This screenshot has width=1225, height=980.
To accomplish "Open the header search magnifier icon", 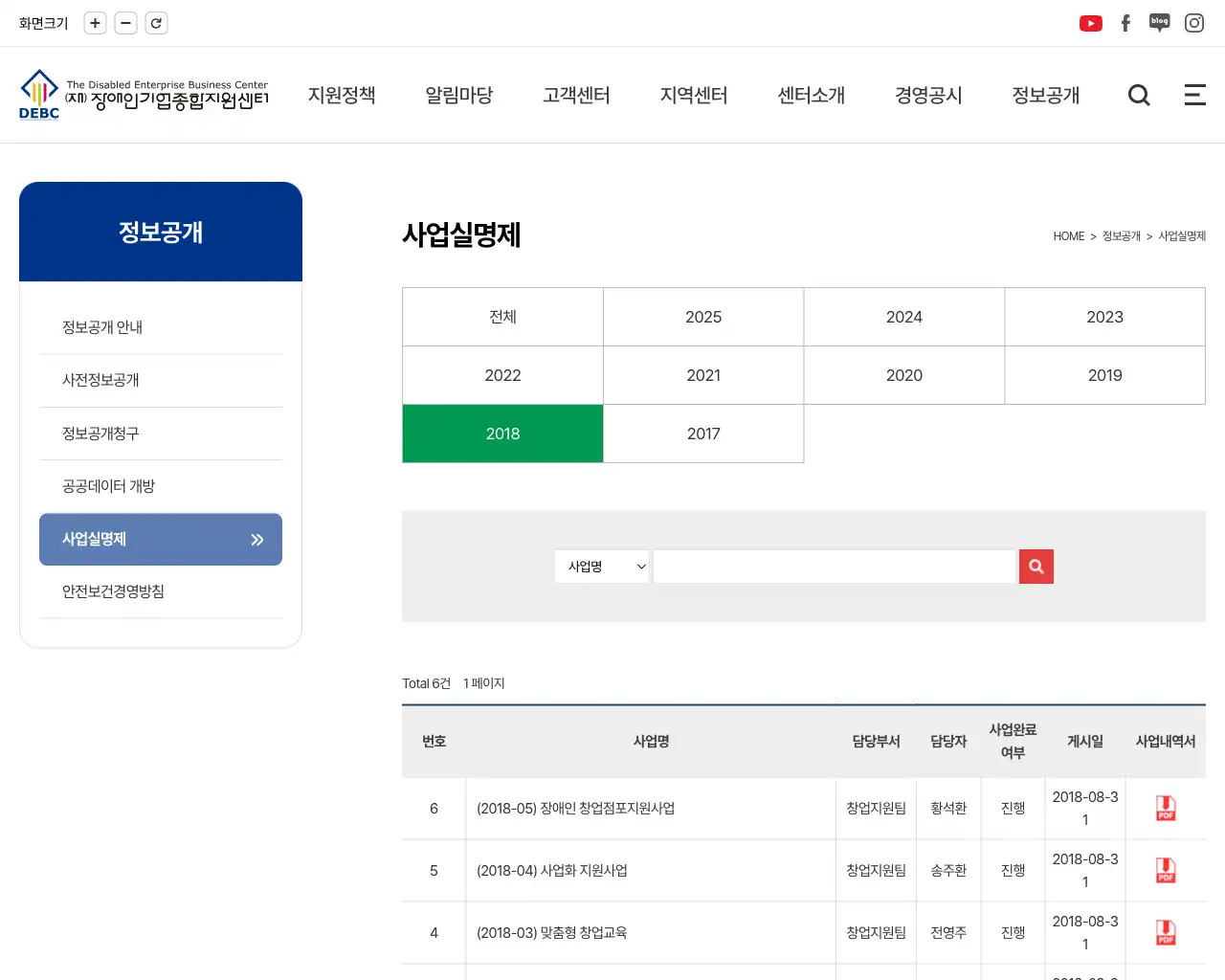I will [x=1139, y=95].
